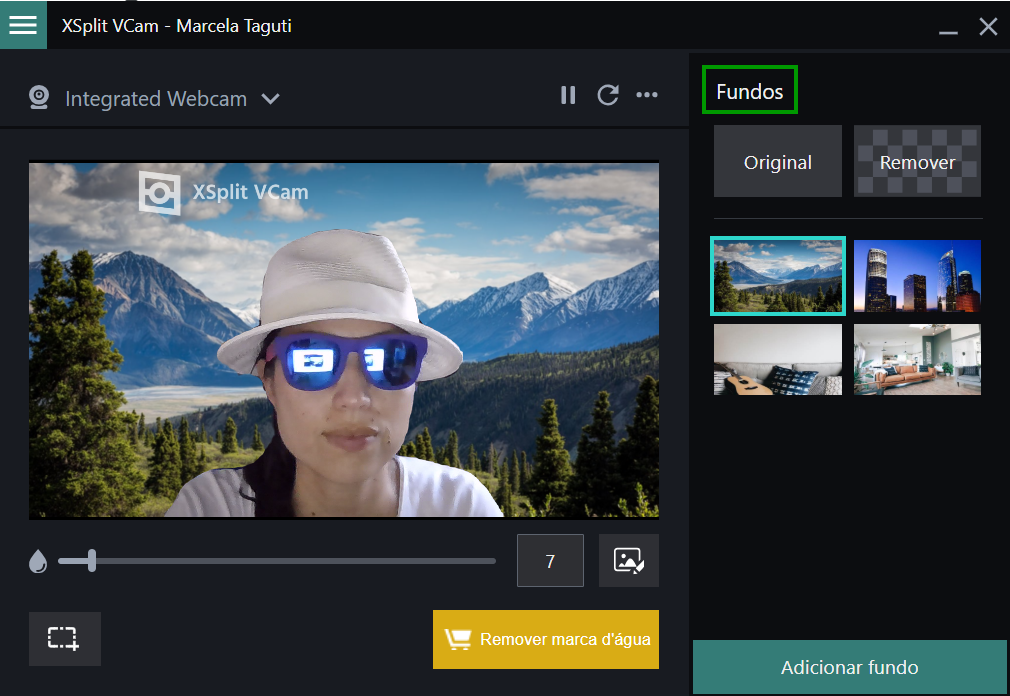This screenshot has height=696, width=1010.
Task: Expand the Integrated Webcam dropdown
Action: [x=271, y=99]
